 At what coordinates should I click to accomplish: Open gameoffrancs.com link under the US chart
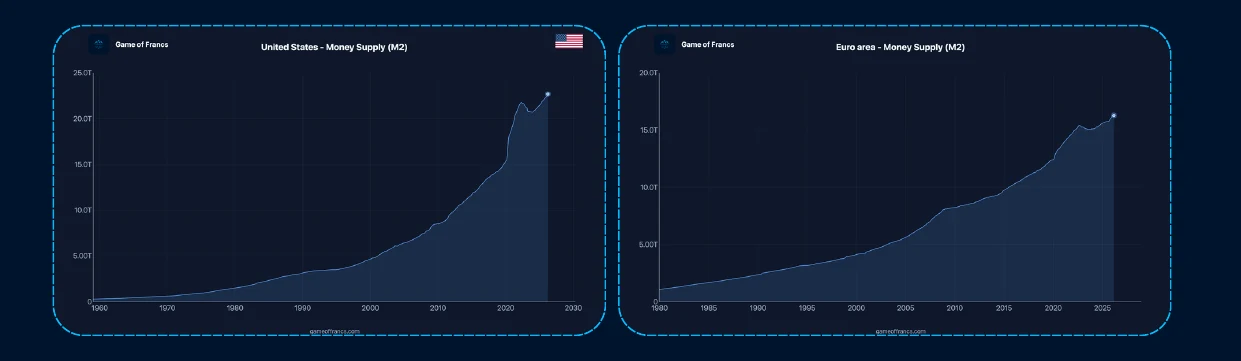pos(335,330)
